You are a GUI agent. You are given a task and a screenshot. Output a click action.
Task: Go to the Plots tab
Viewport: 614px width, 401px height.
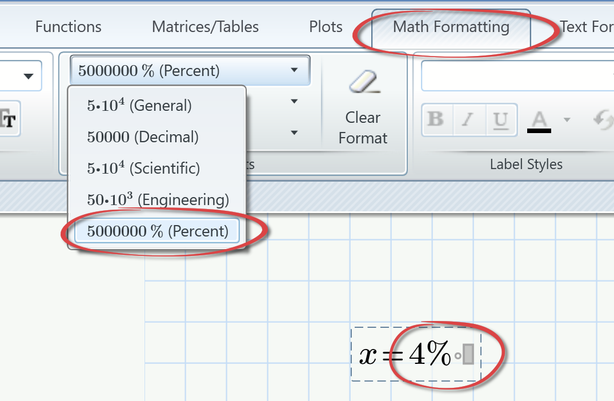coord(326,27)
